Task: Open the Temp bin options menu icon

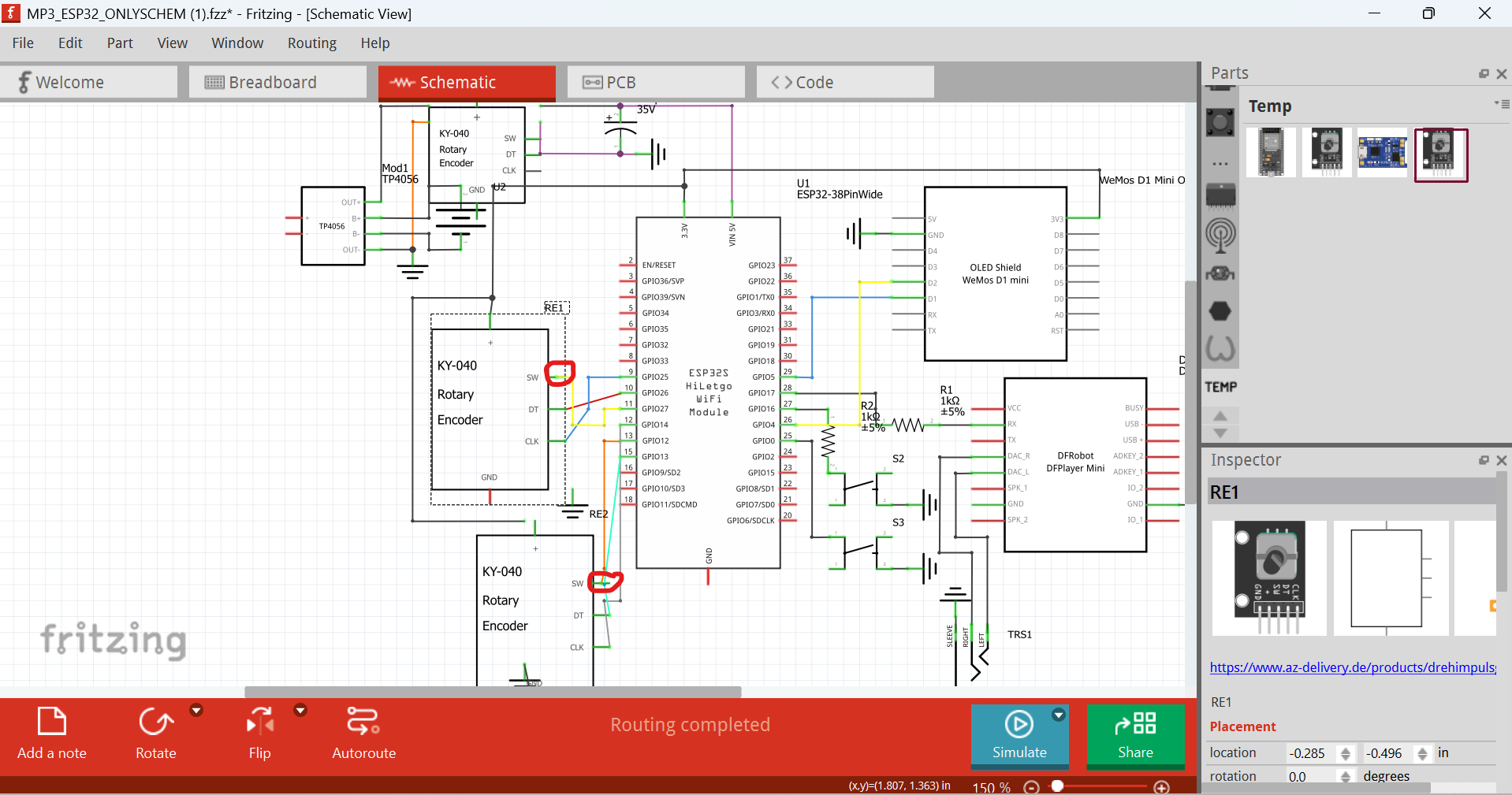Action: tap(1502, 104)
